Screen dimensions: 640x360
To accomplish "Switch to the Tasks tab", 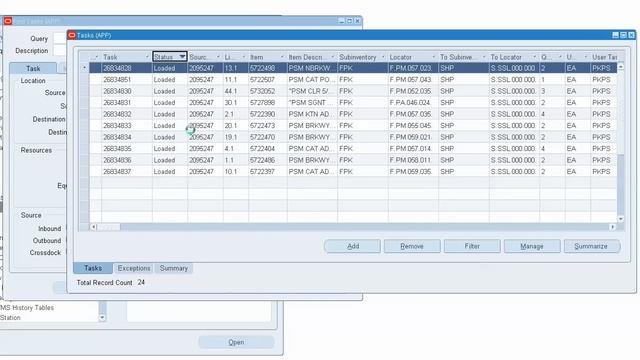I will point(93,268).
